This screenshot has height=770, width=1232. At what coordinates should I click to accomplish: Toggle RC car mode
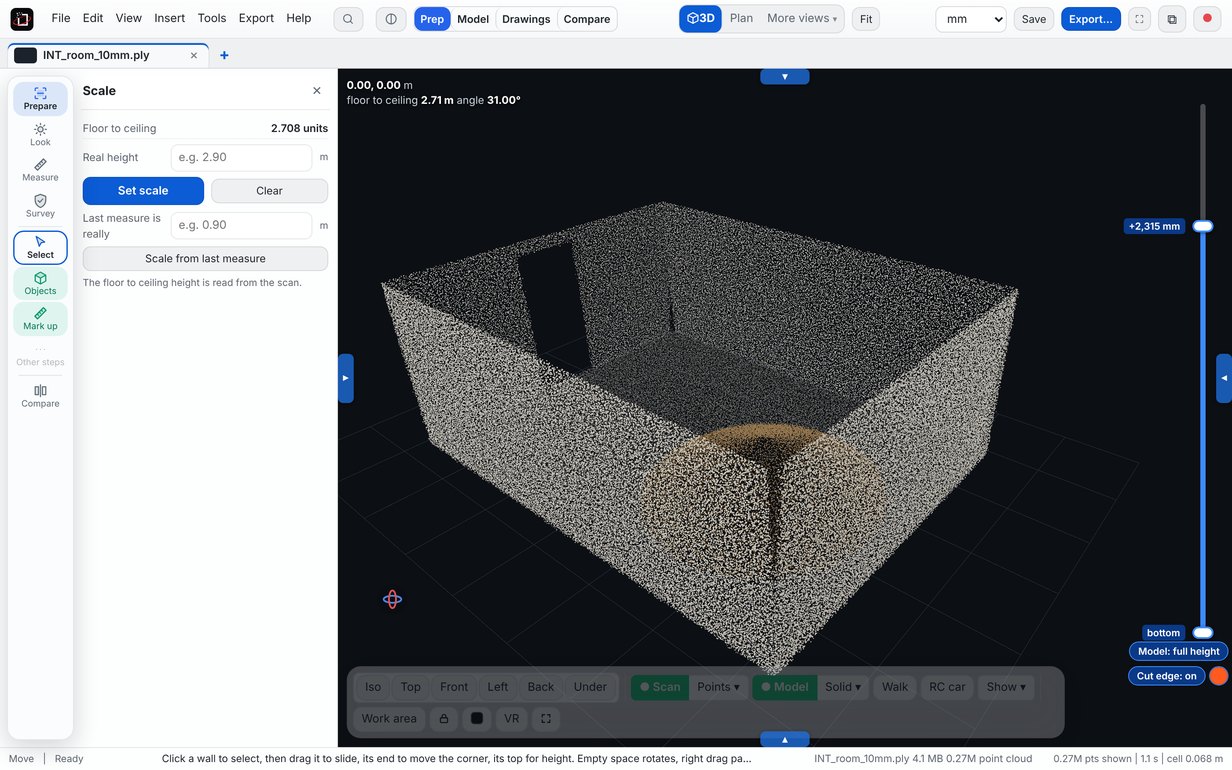(947, 687)
